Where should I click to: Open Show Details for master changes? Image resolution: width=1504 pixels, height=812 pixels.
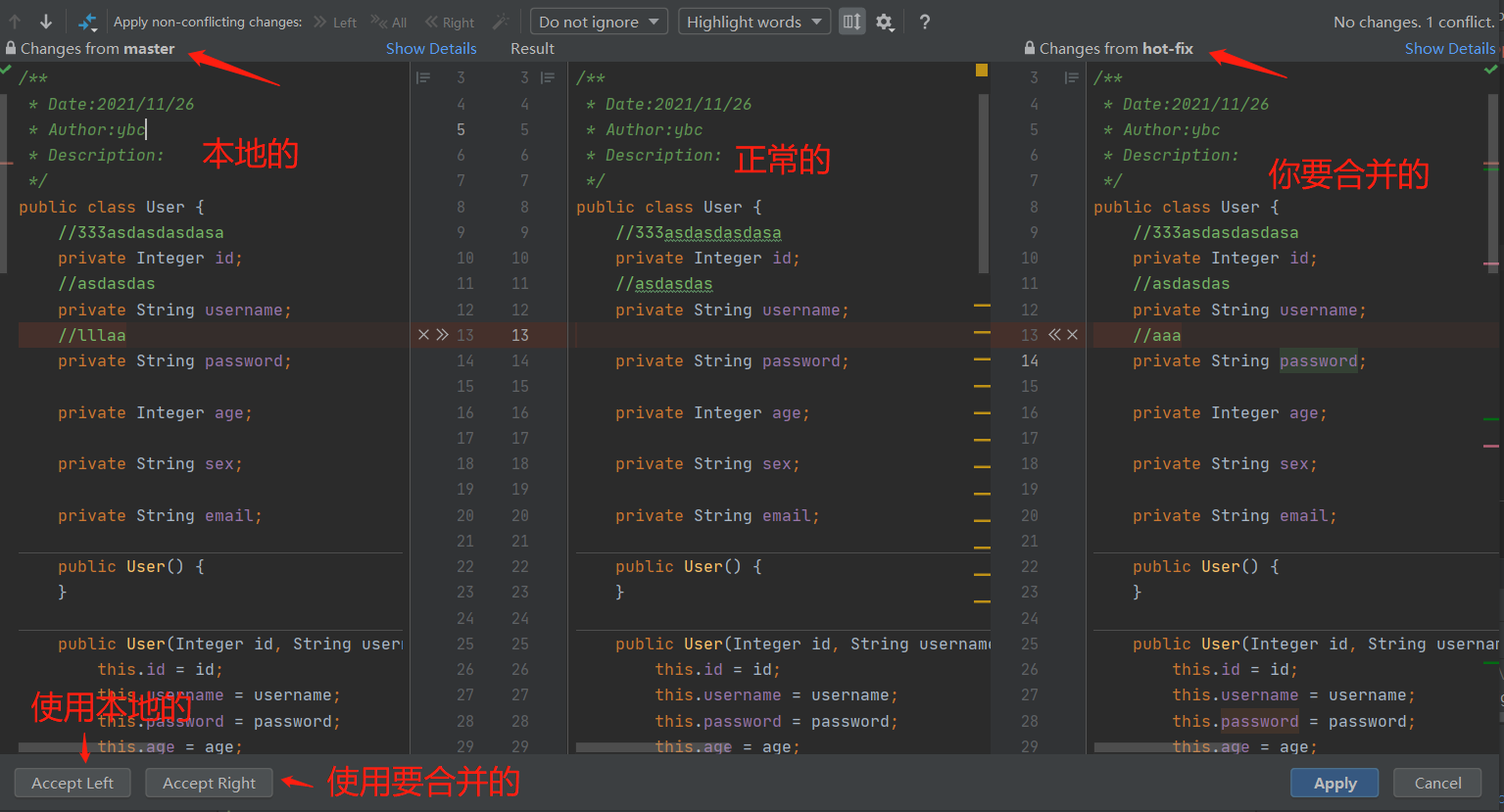431,48
